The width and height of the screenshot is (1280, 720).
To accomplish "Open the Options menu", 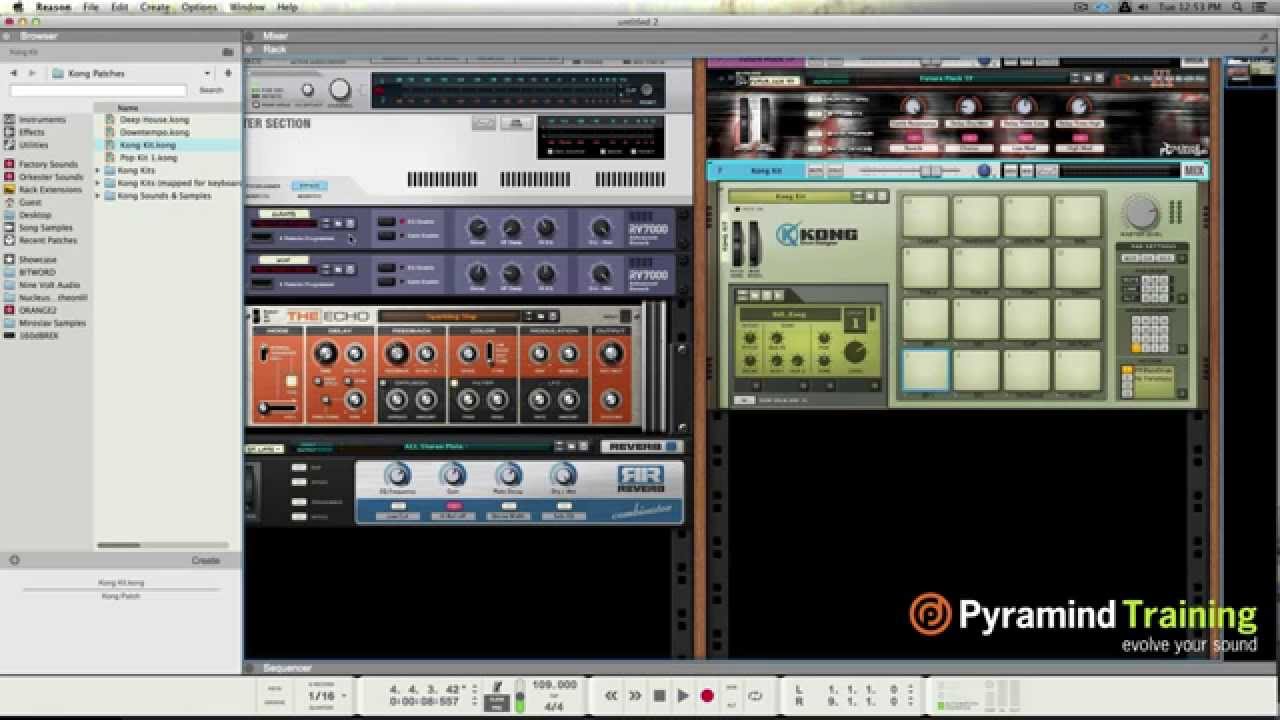I will coord(199,7).
